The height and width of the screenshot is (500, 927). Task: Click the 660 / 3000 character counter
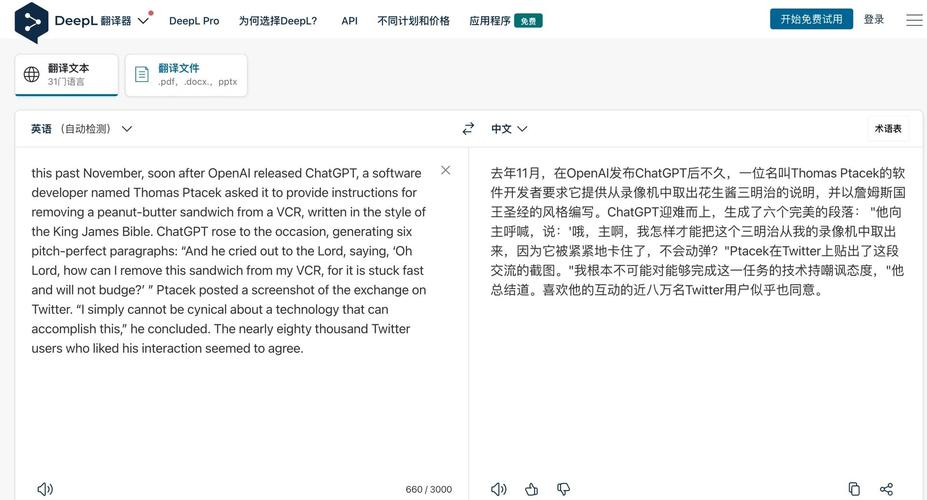[429, 489]
